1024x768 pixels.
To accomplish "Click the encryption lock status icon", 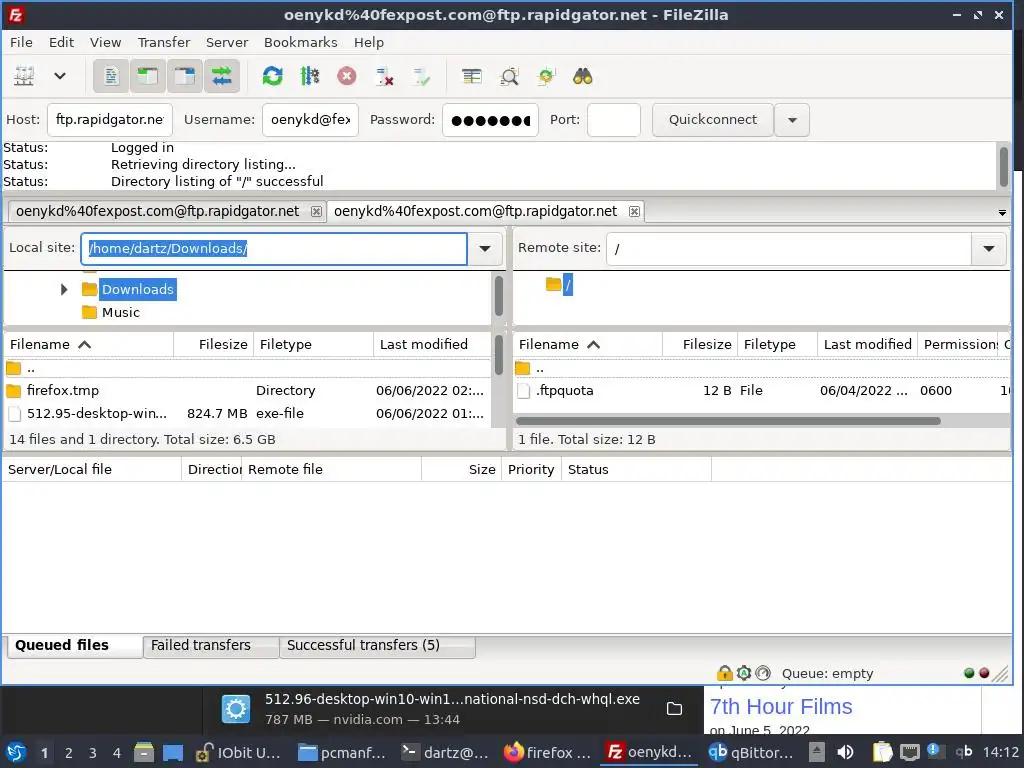I will [724, 673].
